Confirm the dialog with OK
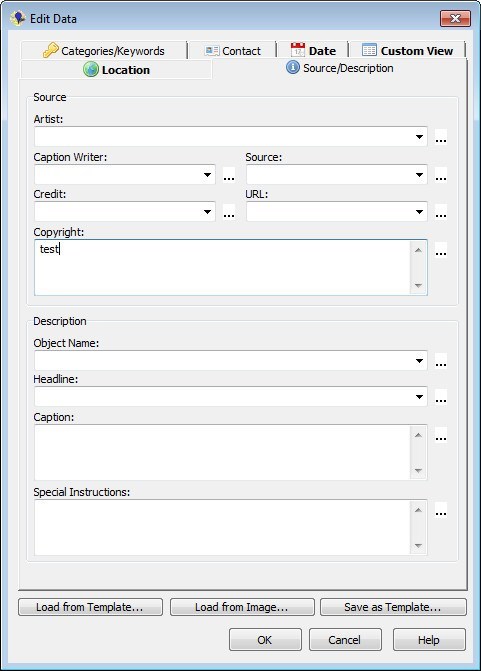The width and height of the screenshot is (481, 671). click(265, 640)
